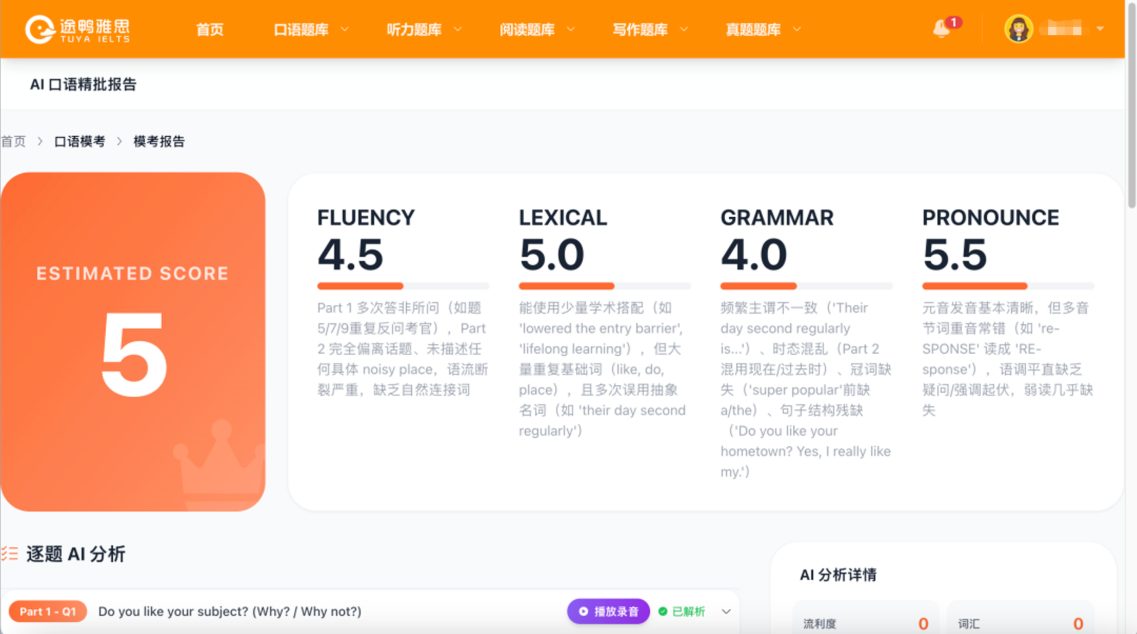Play the recording with 播放录音
The width and height of the screenshot is (1137, 634).
click(608, 612)
